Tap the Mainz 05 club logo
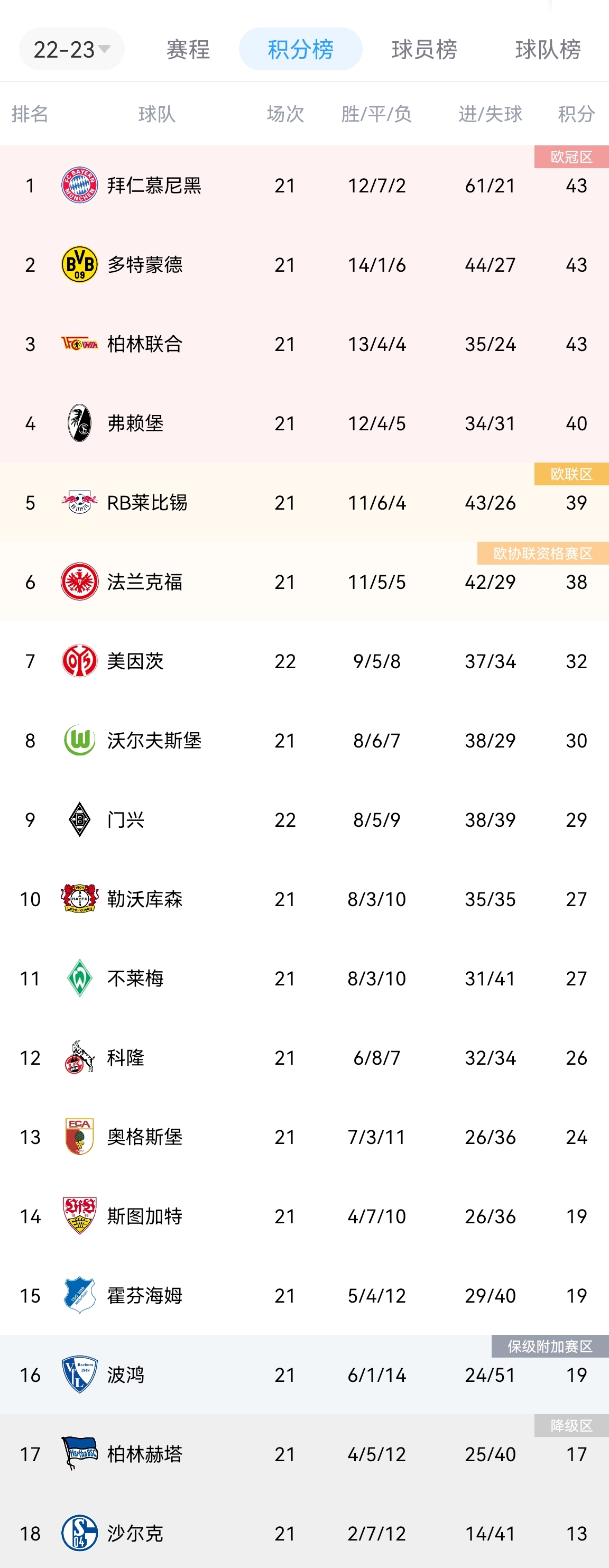This screenshot has width=609, height=1568. click(x=80, y=661)
